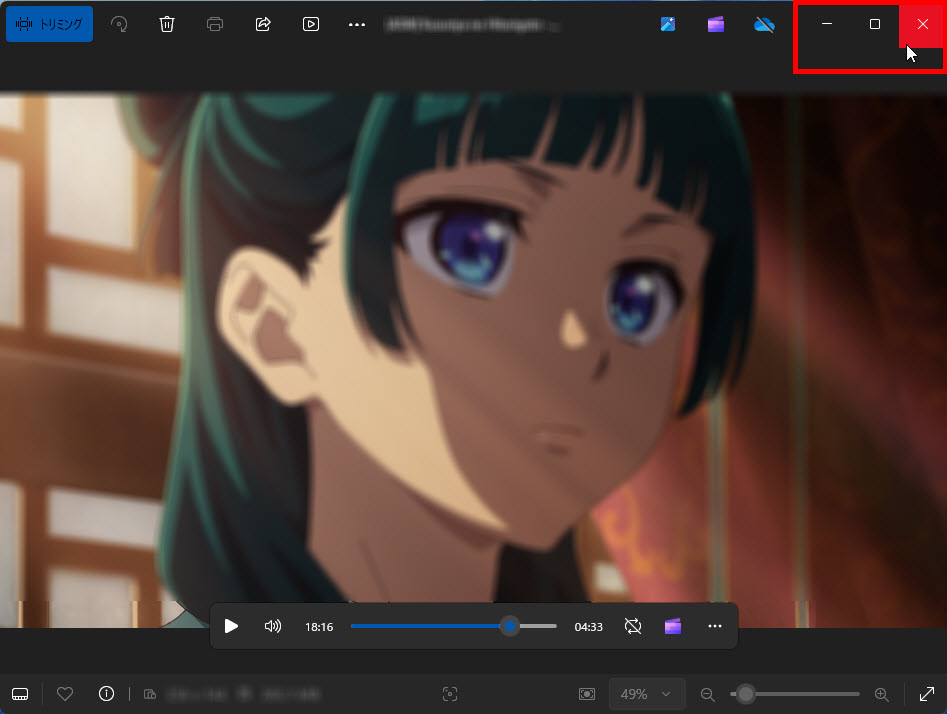Show file information panel
947x714 pixels.
coord(106,694)
